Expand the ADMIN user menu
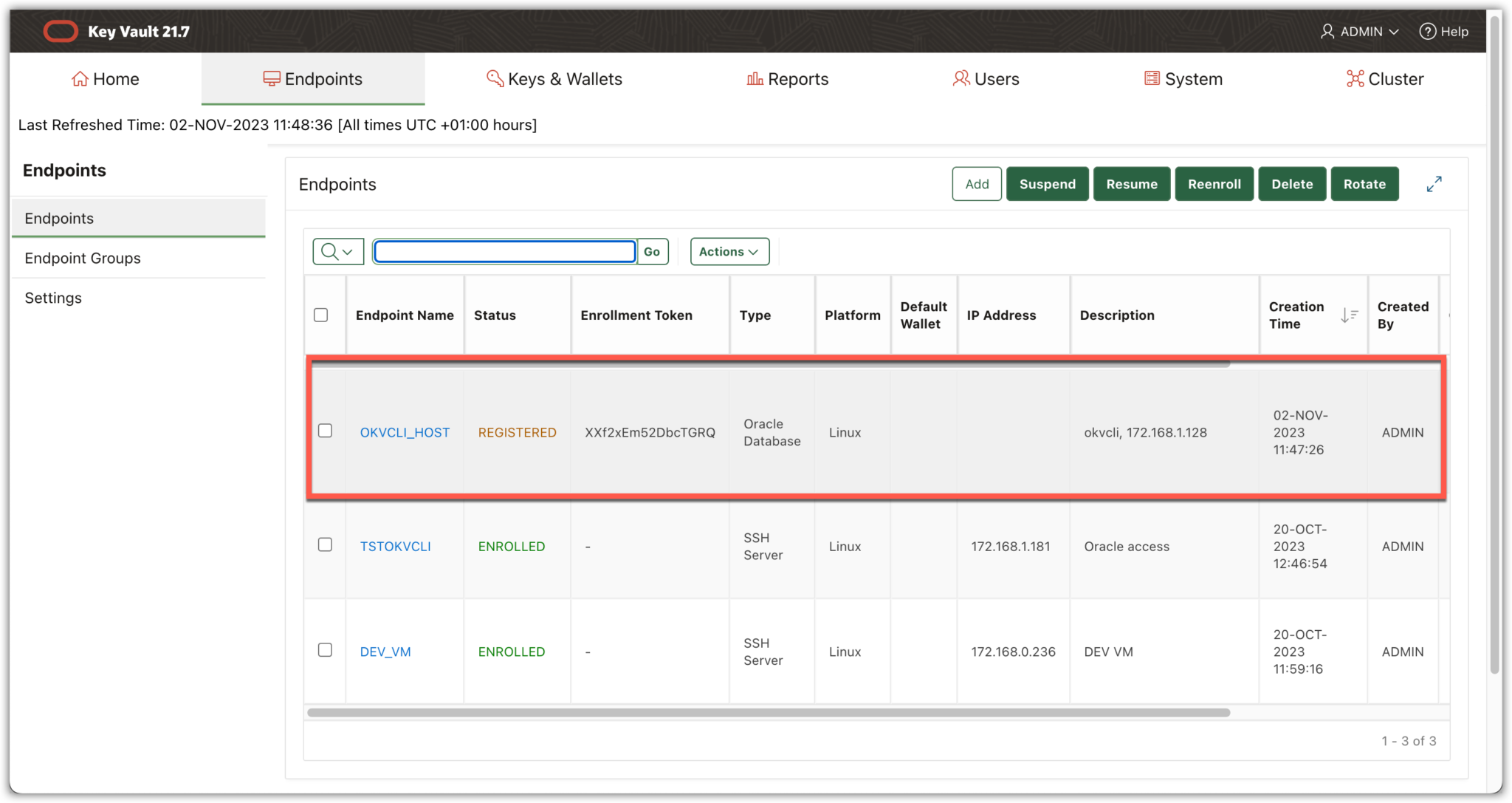The height and width of the screenshot is (803, 1512). coord(1359,32)
